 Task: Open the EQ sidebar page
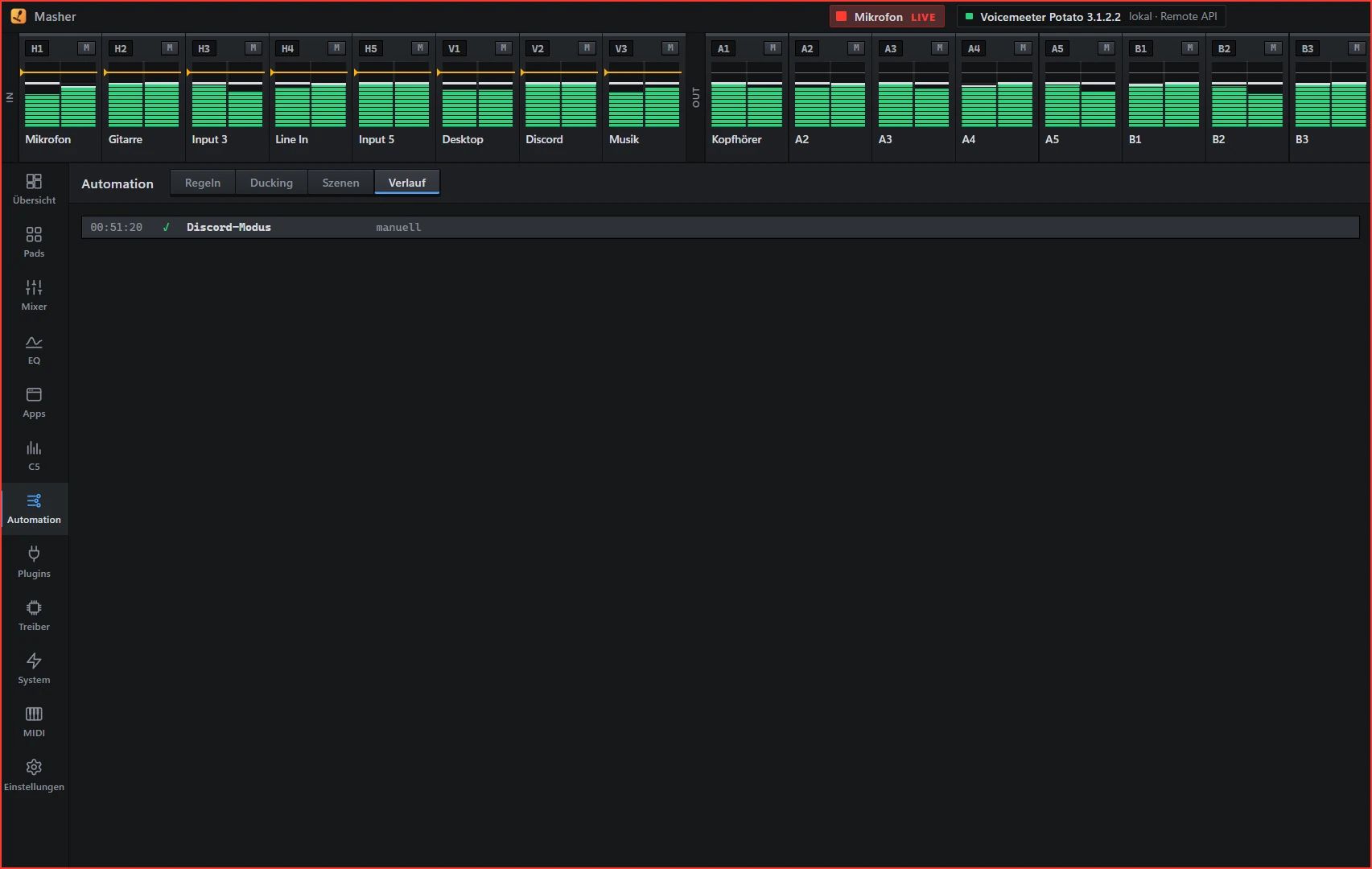tap(34, 349)
